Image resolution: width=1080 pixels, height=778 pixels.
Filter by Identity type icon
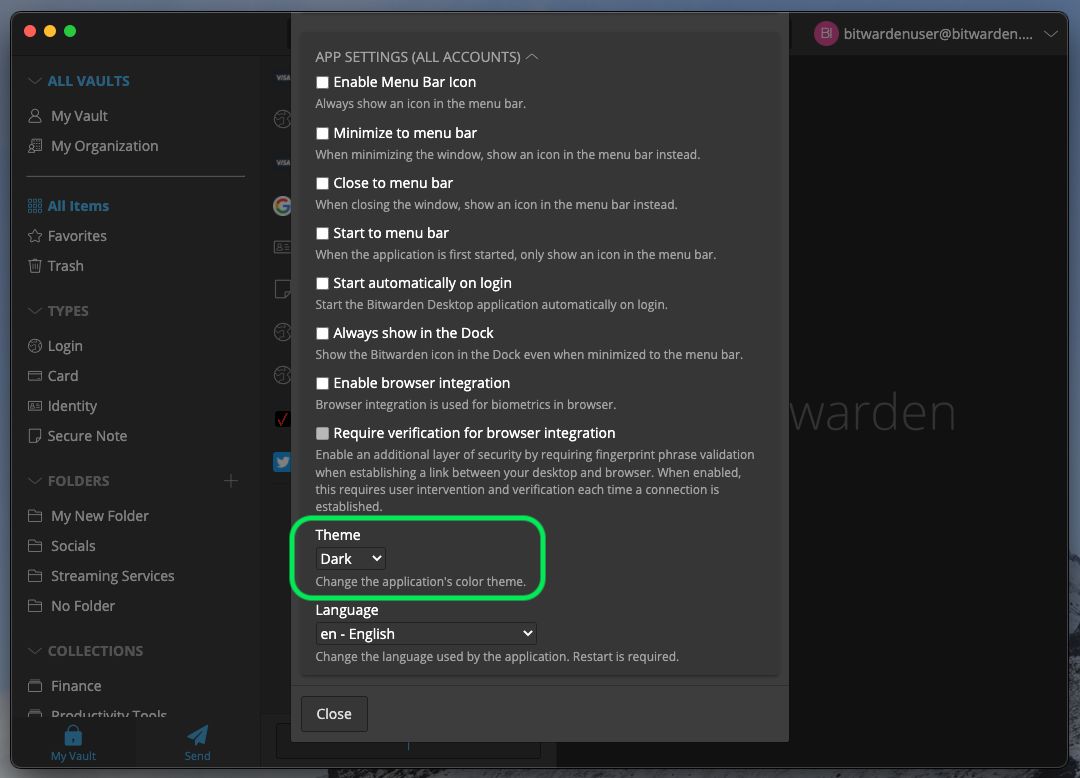click(x=34, y=406)
